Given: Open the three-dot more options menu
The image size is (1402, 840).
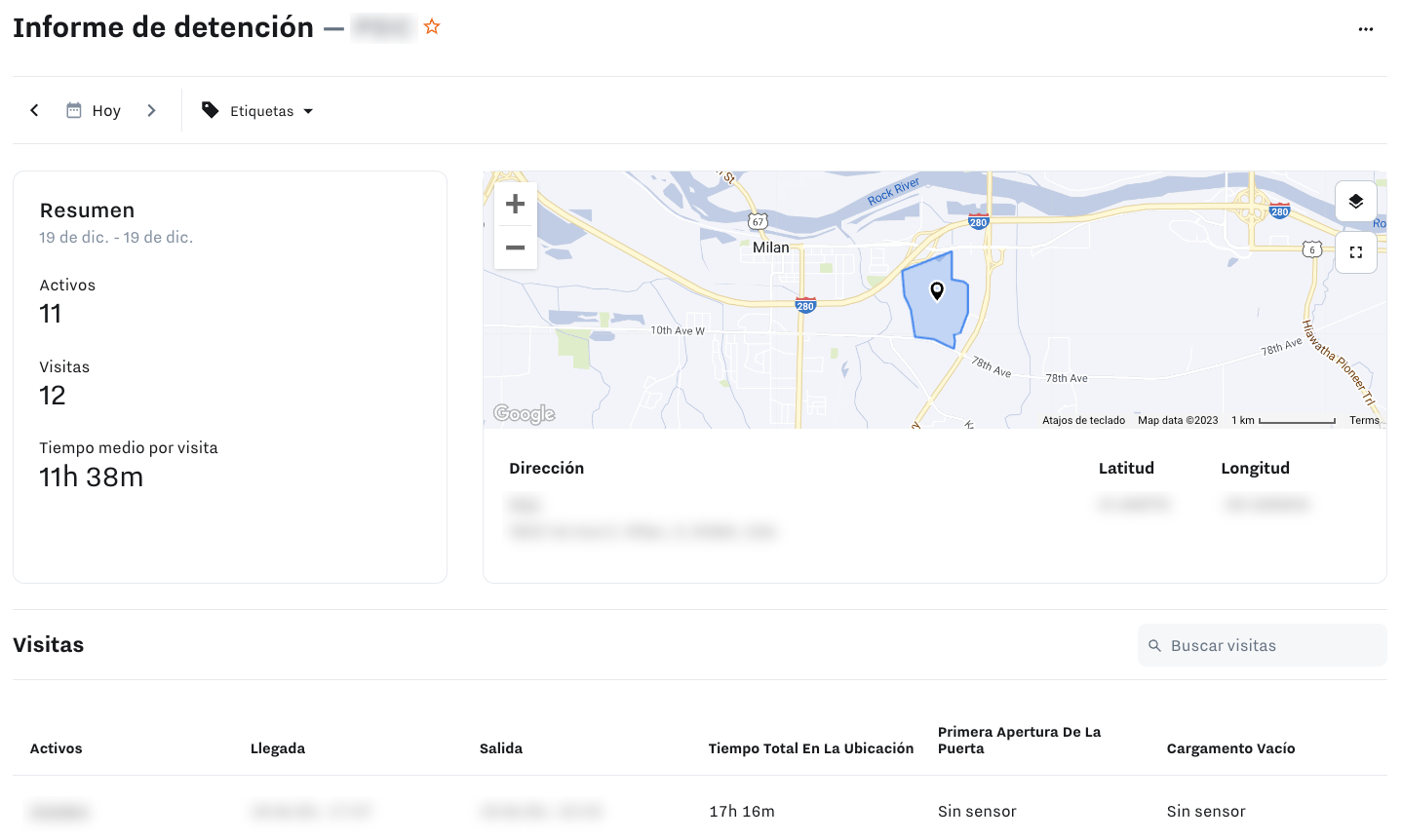Looking at the screenshot, I should tap(1365, 29).
